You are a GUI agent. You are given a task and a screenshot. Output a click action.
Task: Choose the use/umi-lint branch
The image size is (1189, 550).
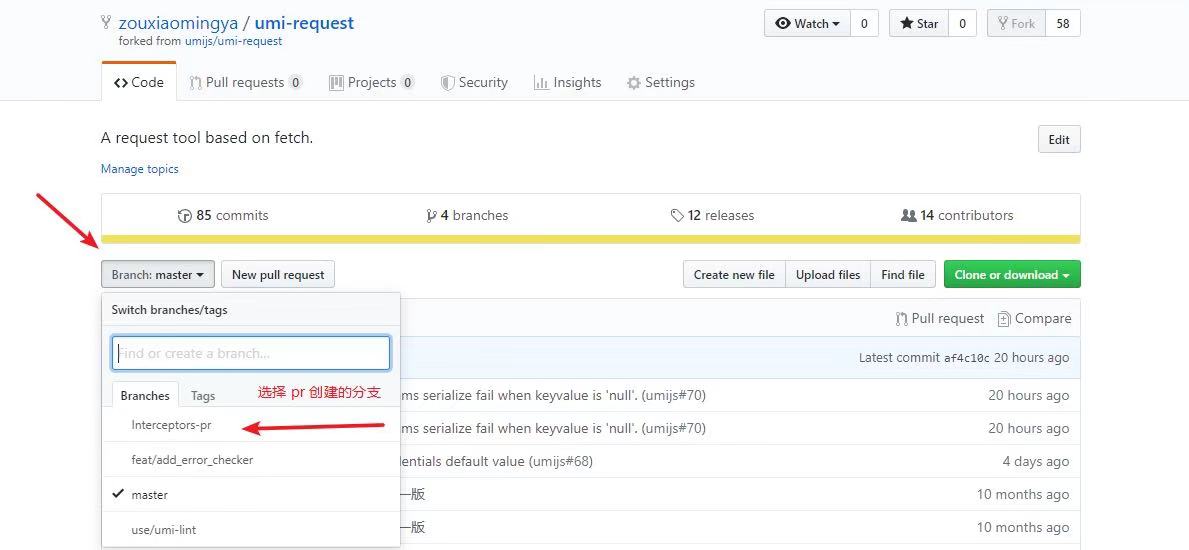click(x=251, y=530)
